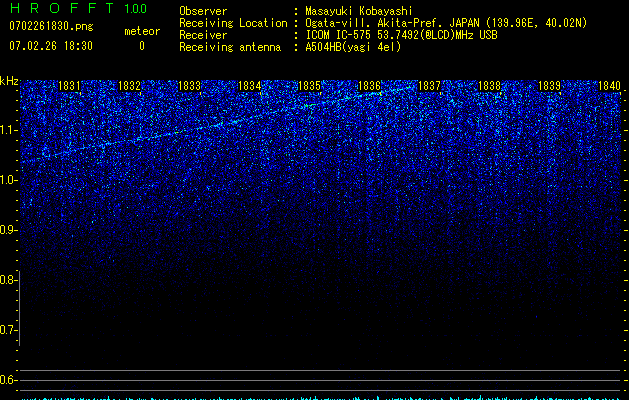Click the 1.1 frequency axis label
629x400 pixels.
pyautogui.click(x=9, y=130)
